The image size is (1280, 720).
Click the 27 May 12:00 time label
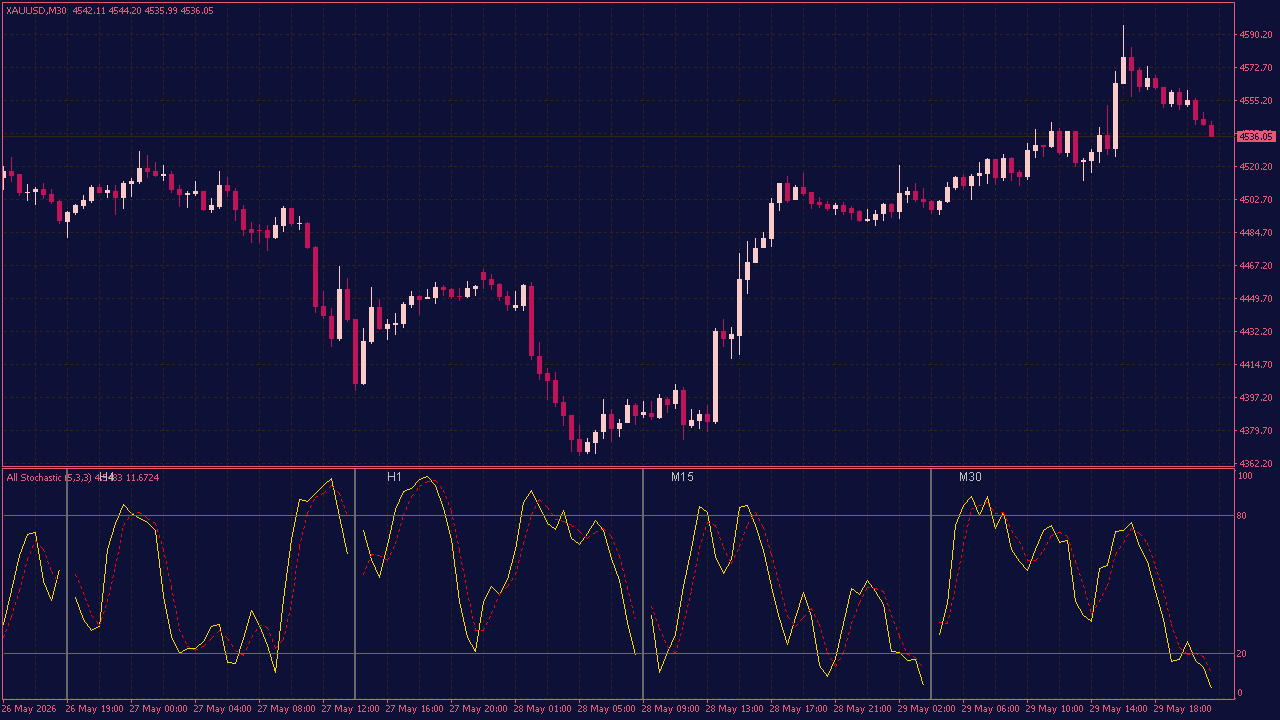pyautogui.click(x=351, y=709)
